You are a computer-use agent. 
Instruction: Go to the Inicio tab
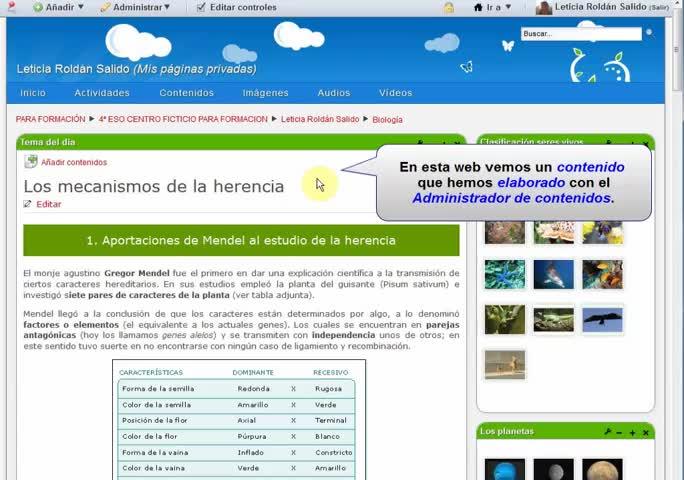coord(33,93)
